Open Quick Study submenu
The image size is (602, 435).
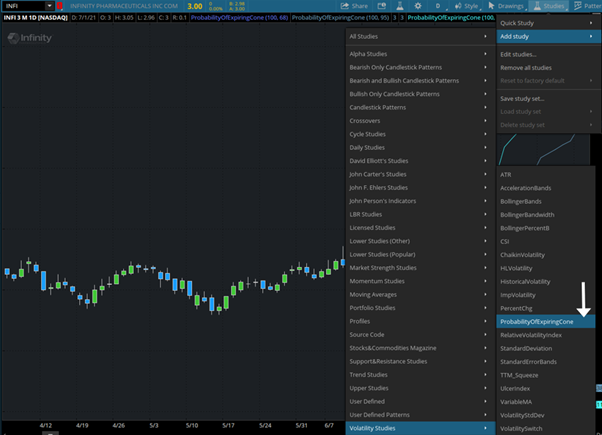(547, 23)
